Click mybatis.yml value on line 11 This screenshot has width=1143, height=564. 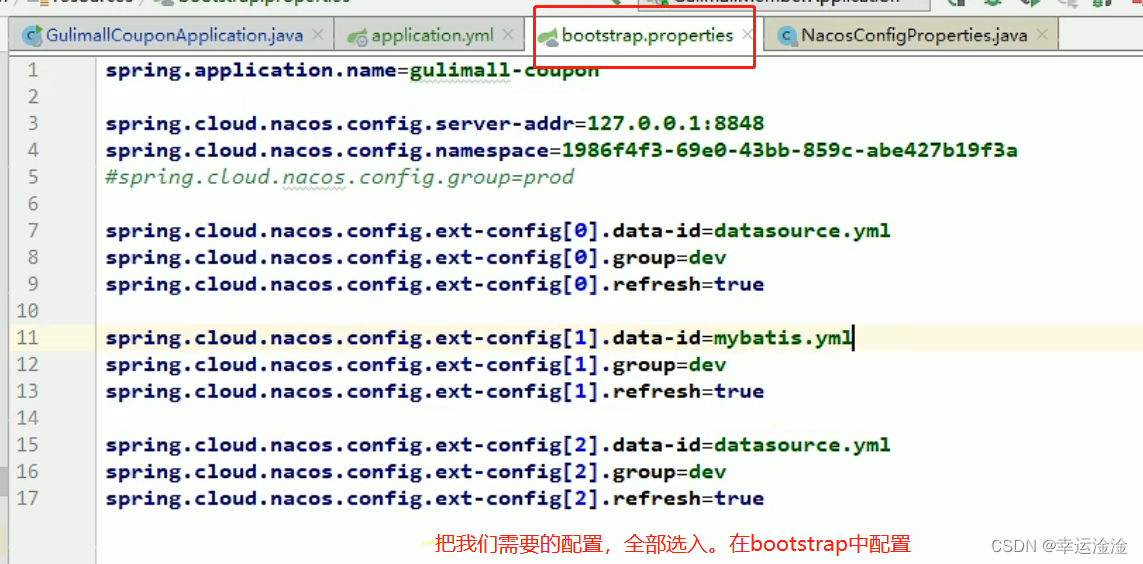pyautogui.click(x=782, y=338)
